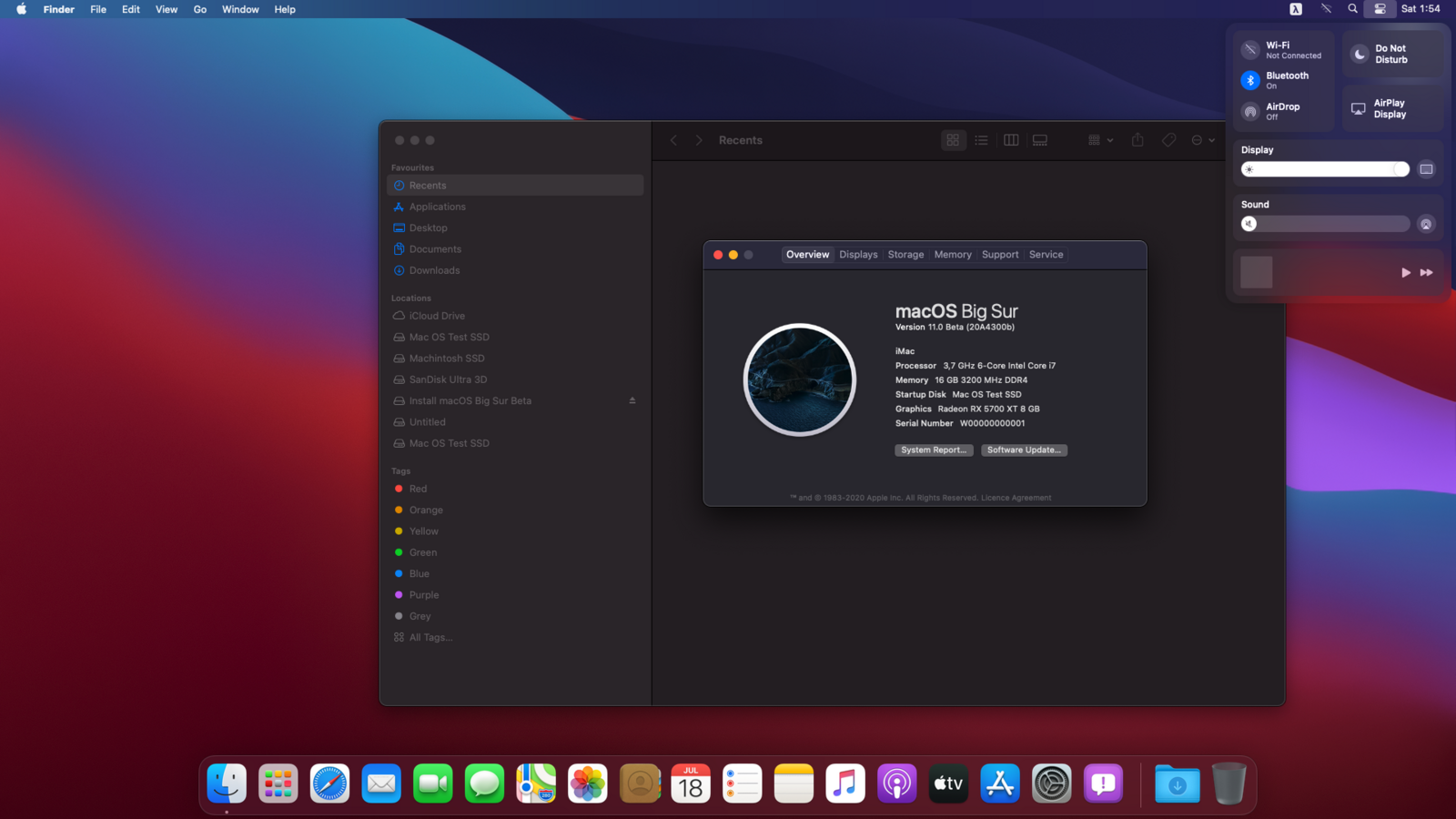Image resolution: width=1456 pixels, height=819 pixels.
Task: Select Recents in Finder sidebar
Action: (515, 186)
